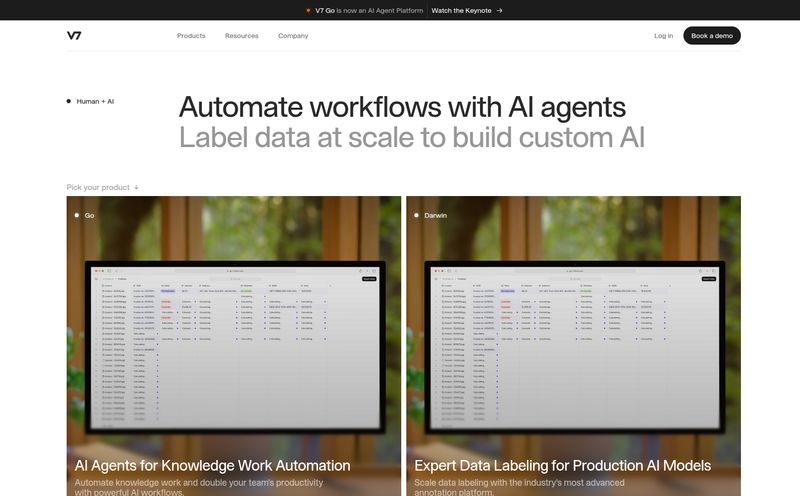Click the arrow icon beside Watch the Keynote
Screen dimensions: 800x496
click(x=499, y=10)
